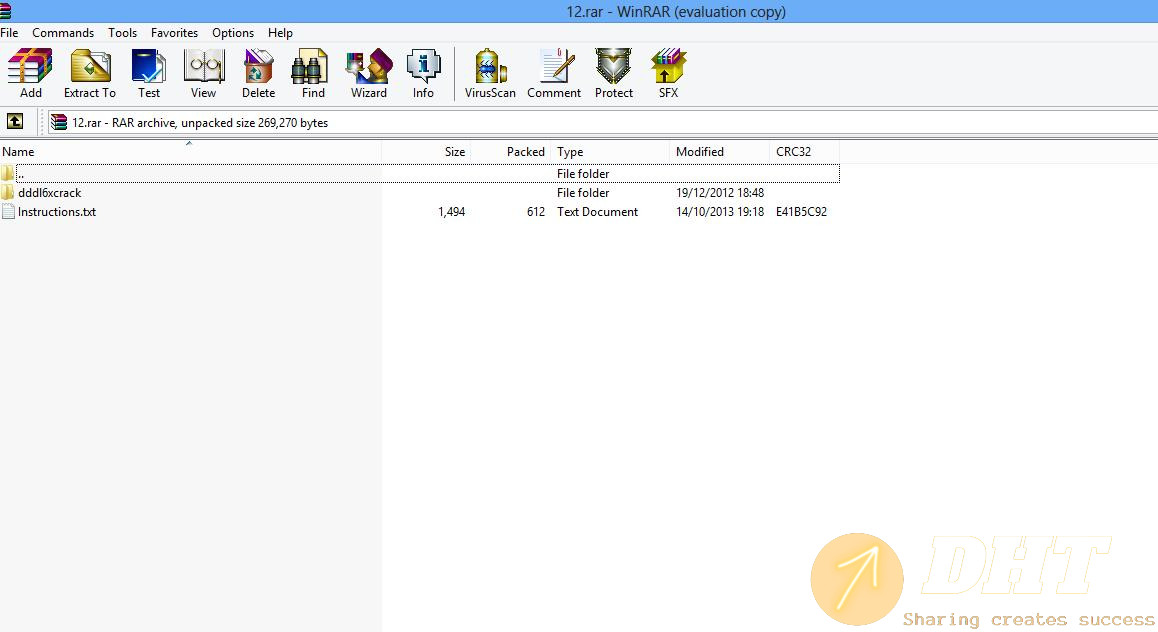1158x632 pixels.
Task: Run Test on the archive
Action: click(149, 74)
